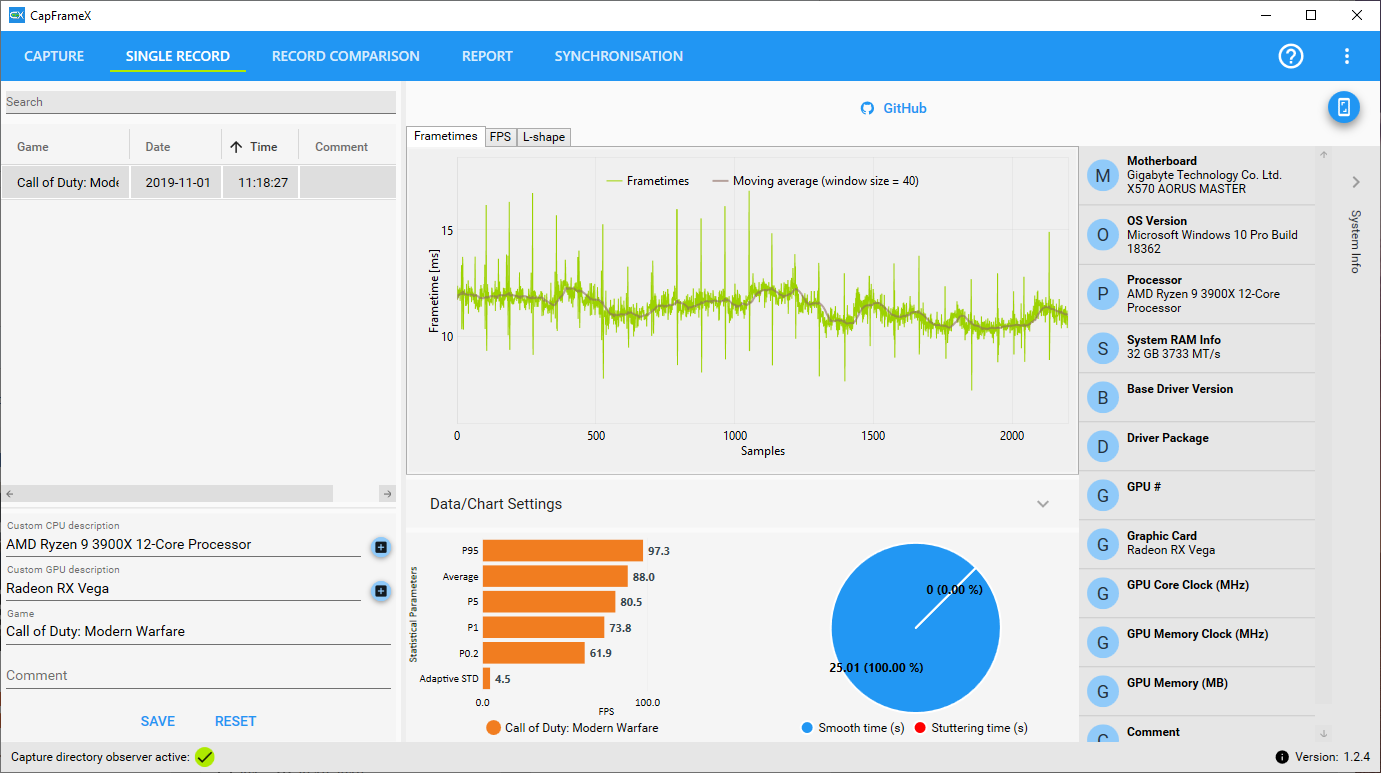Click the system info scroll down arrow
Viewport: 1381px width, 773px height.
point(1323,734)
